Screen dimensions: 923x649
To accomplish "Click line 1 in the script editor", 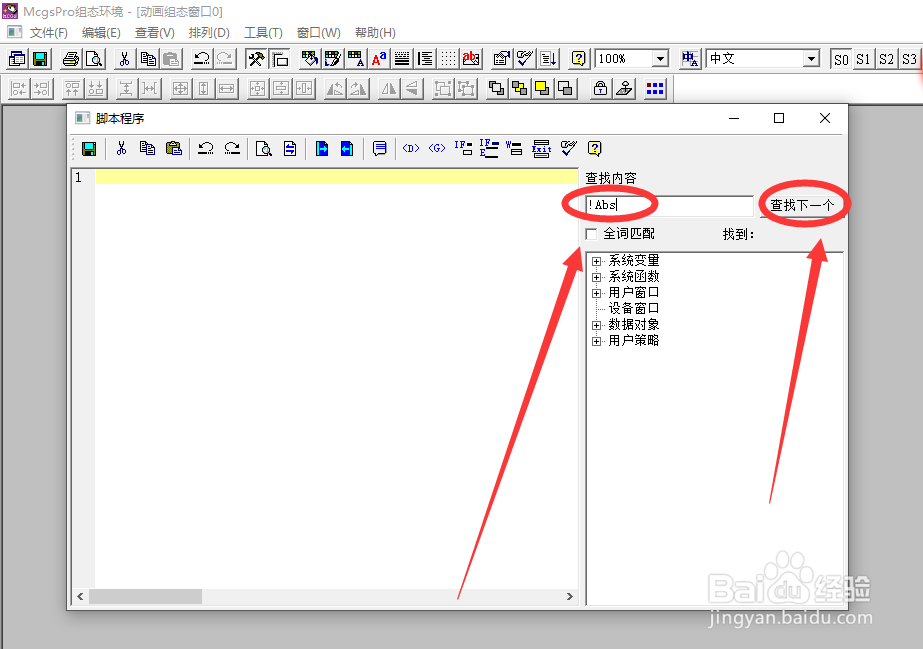I will [x=336, y=177].
